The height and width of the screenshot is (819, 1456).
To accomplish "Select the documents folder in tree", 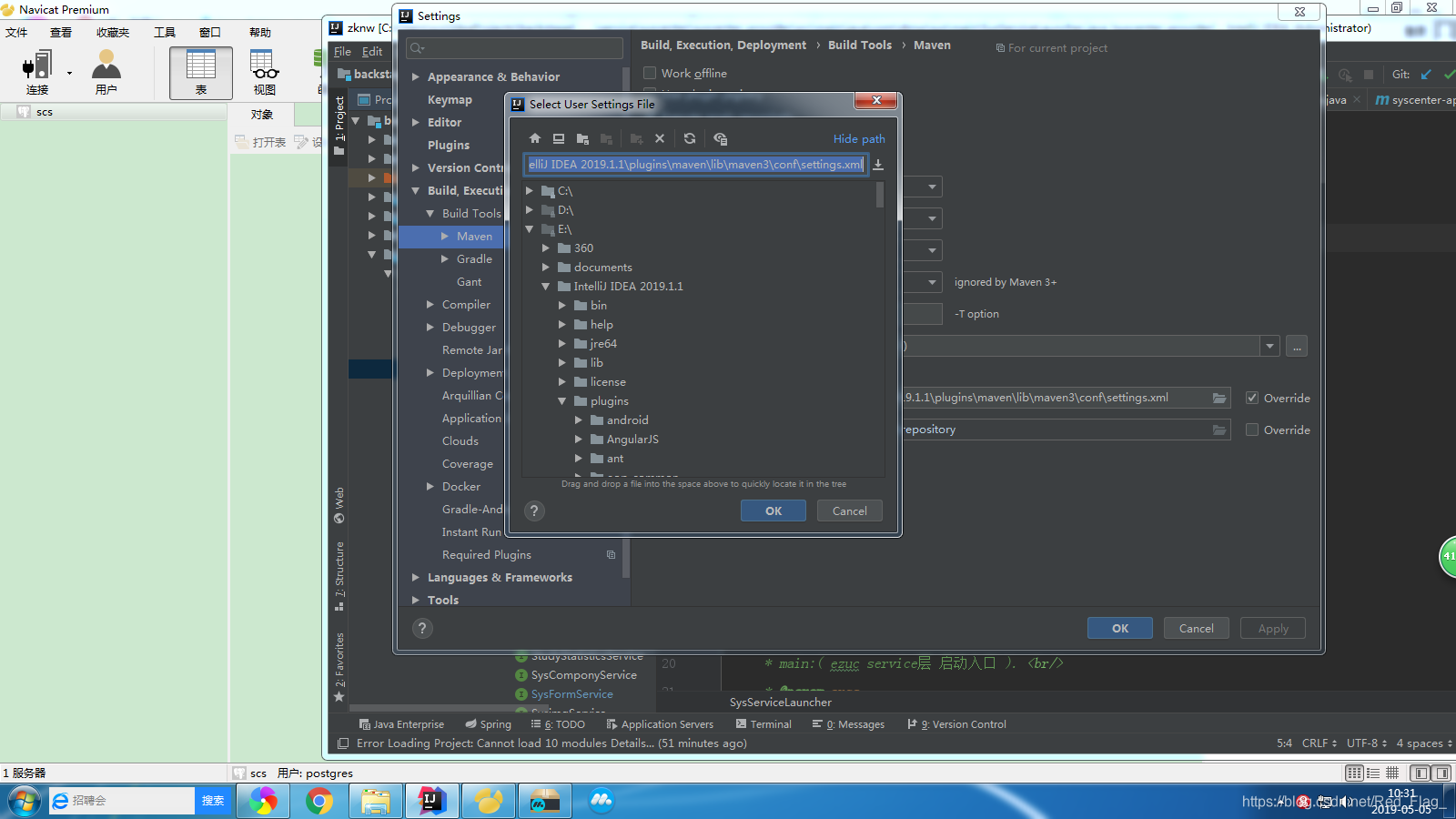I will tap(602, 268).
